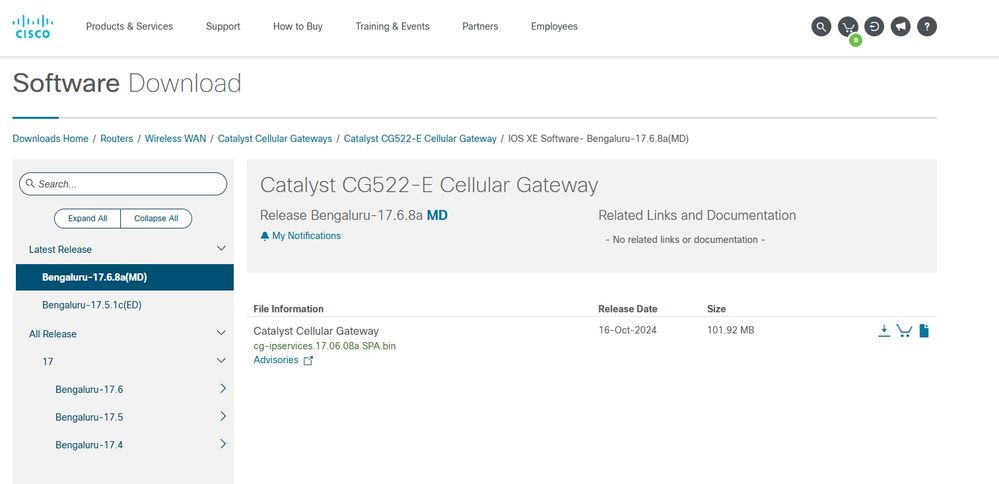This screenshot has height=484, width=999.
Task: Click Bengaluru-17.5 tree label
Action: pos(89,417)
